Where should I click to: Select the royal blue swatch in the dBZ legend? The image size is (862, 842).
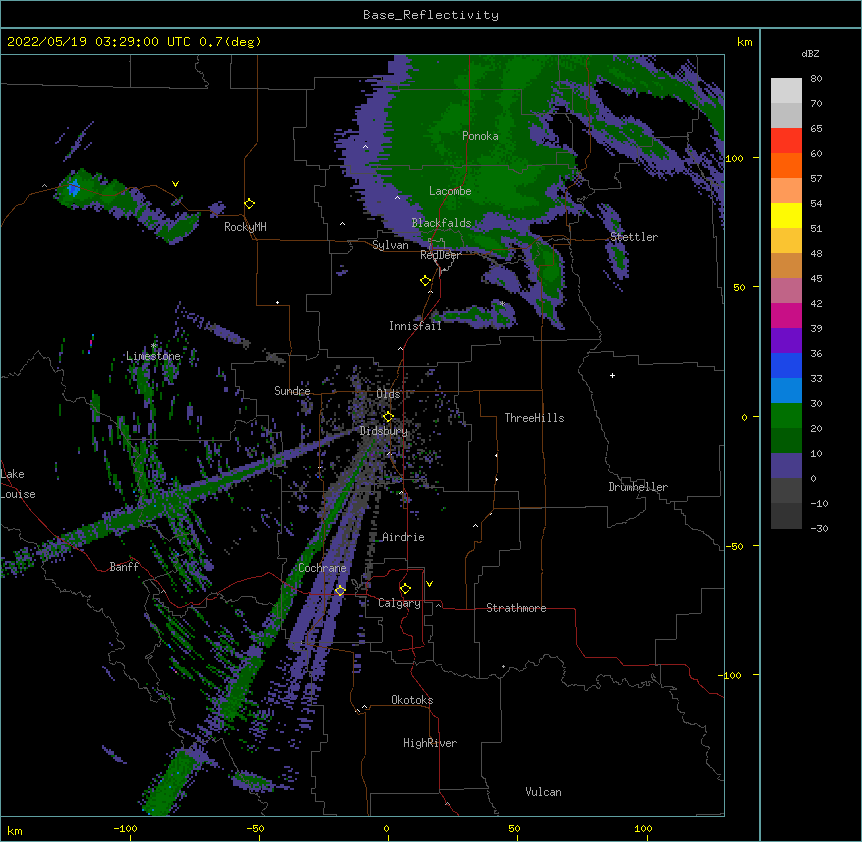pyautogui.click(x=786, y=365)
